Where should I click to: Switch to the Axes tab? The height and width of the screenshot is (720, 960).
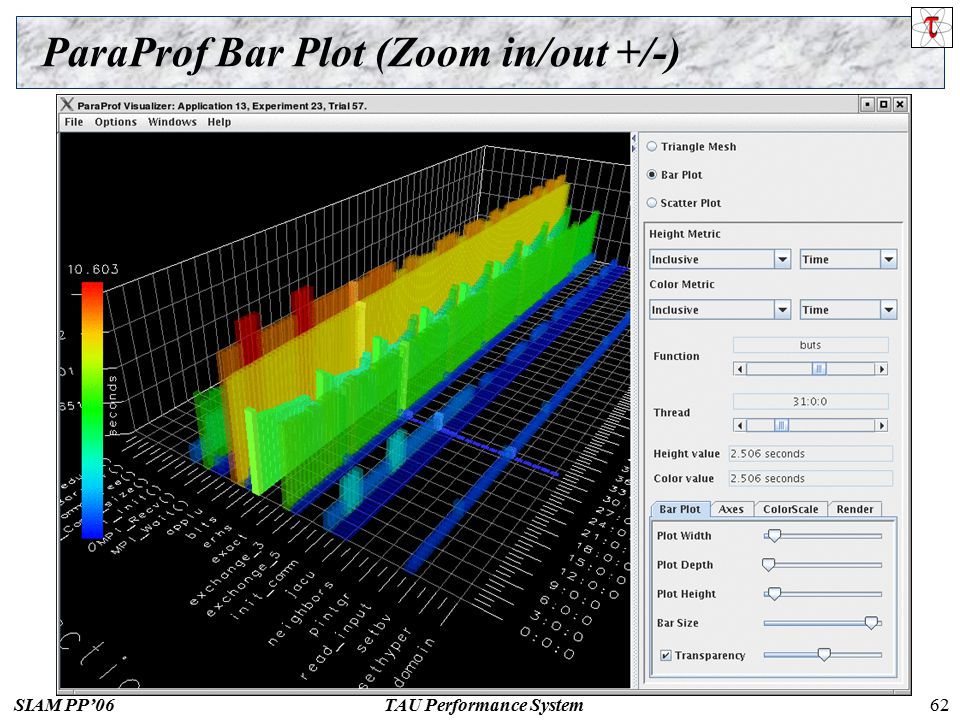(x=731, y=509)
